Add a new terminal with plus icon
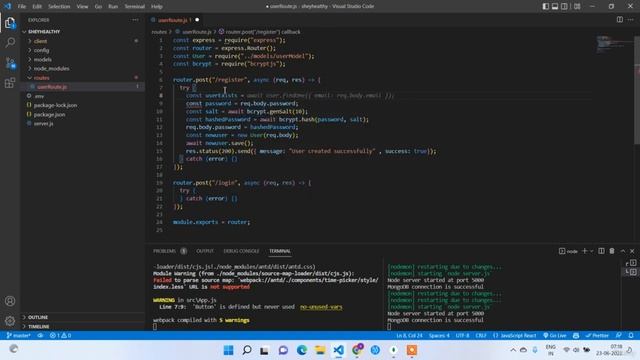 click(584, 251)
